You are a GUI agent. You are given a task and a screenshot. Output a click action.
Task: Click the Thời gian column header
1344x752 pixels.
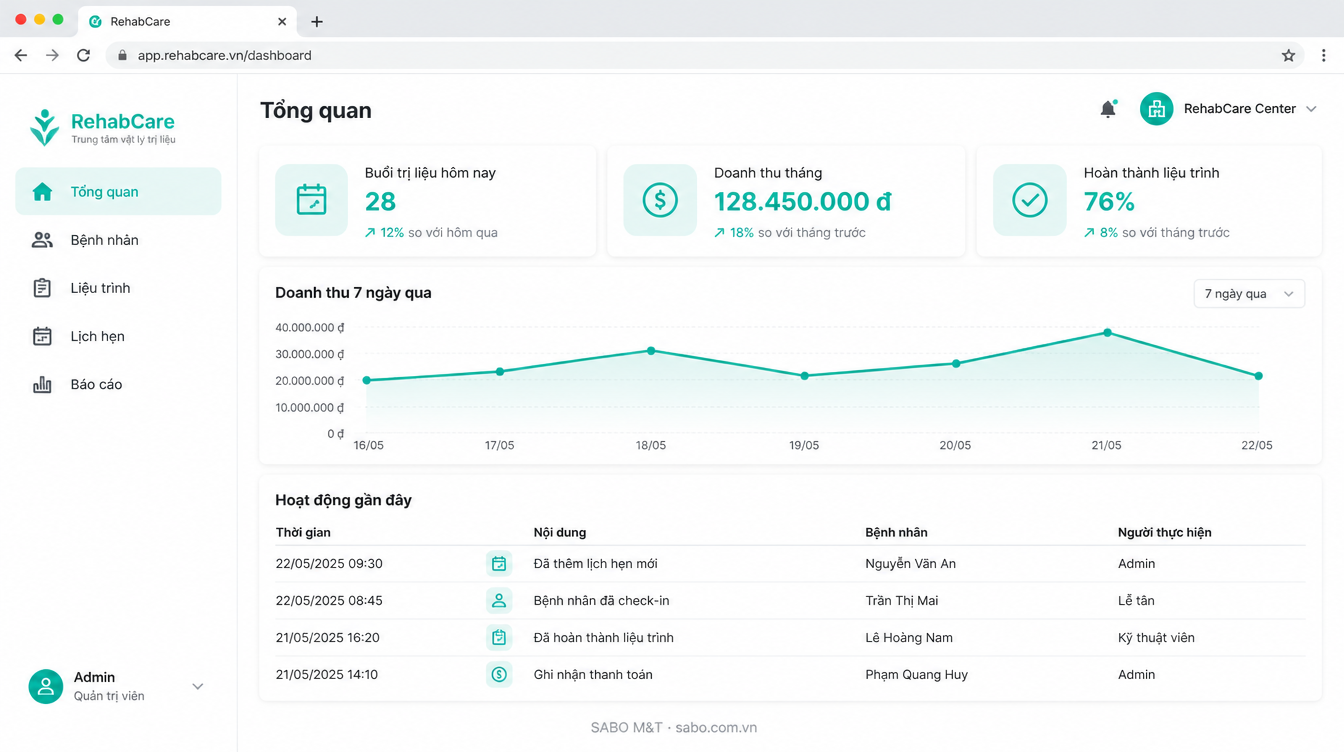(303, 533)
